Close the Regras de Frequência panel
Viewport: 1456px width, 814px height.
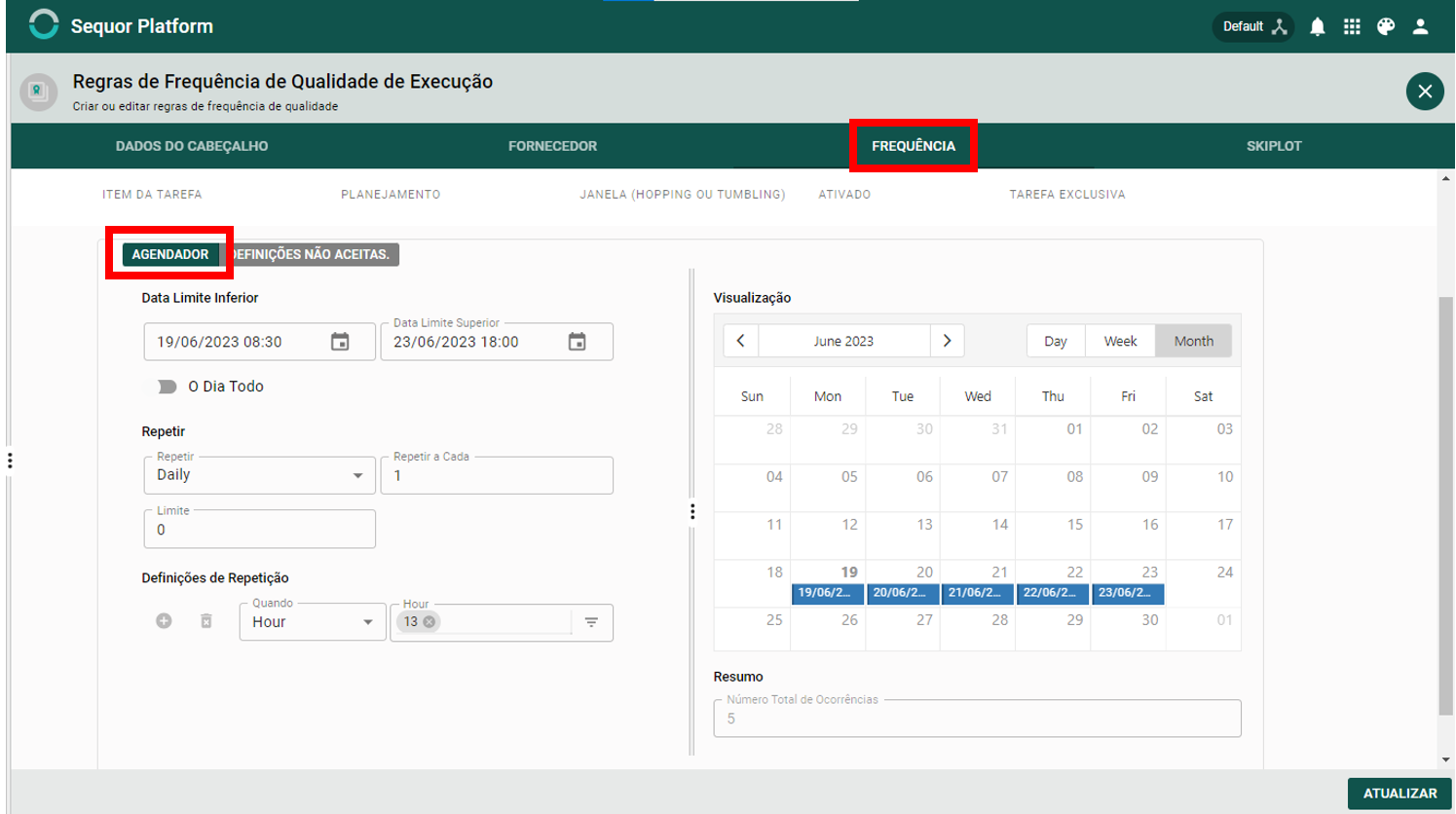tap(1425, 92)
